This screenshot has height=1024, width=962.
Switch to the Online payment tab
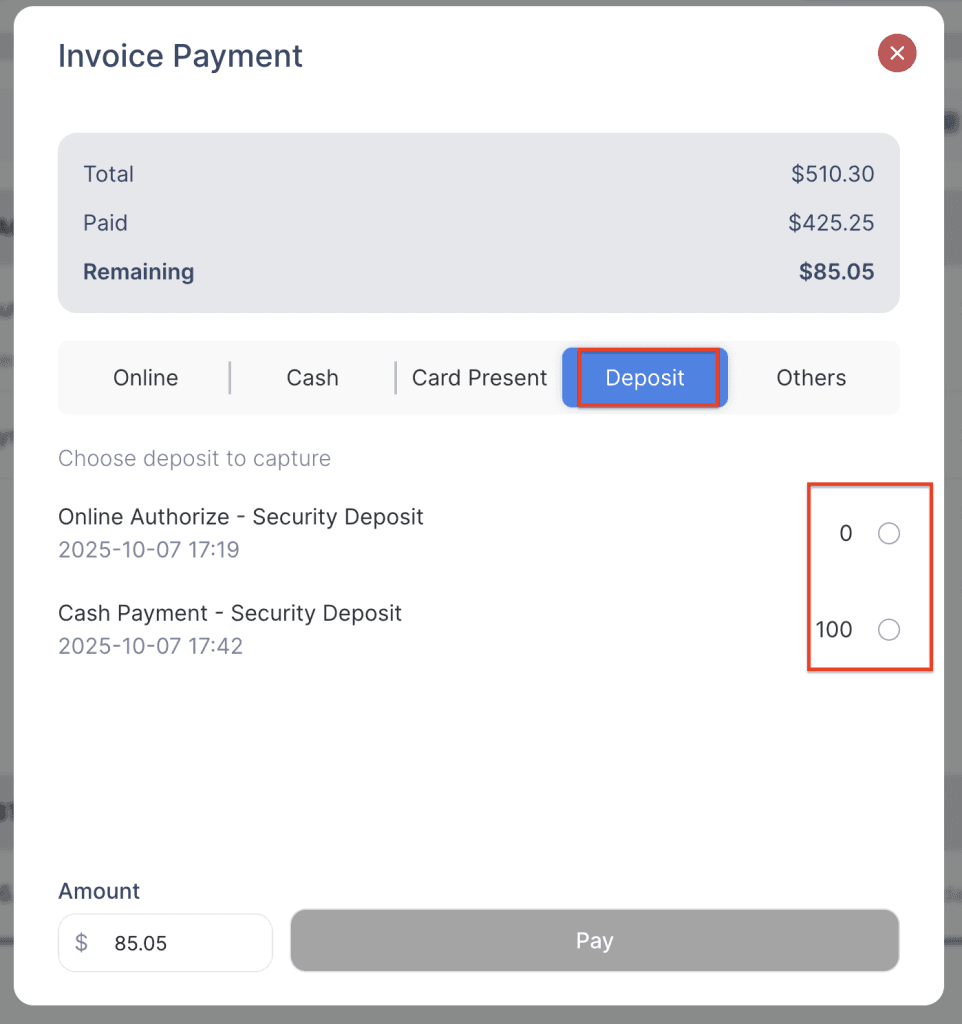(x=146, y=378)
